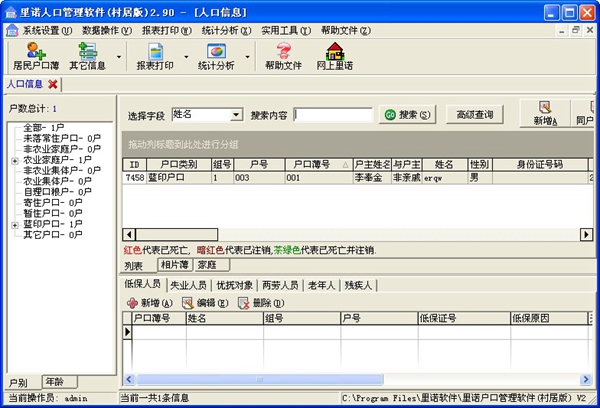Click the 高级查询 button
600x408 pixels.
click(x=474, y=114)
